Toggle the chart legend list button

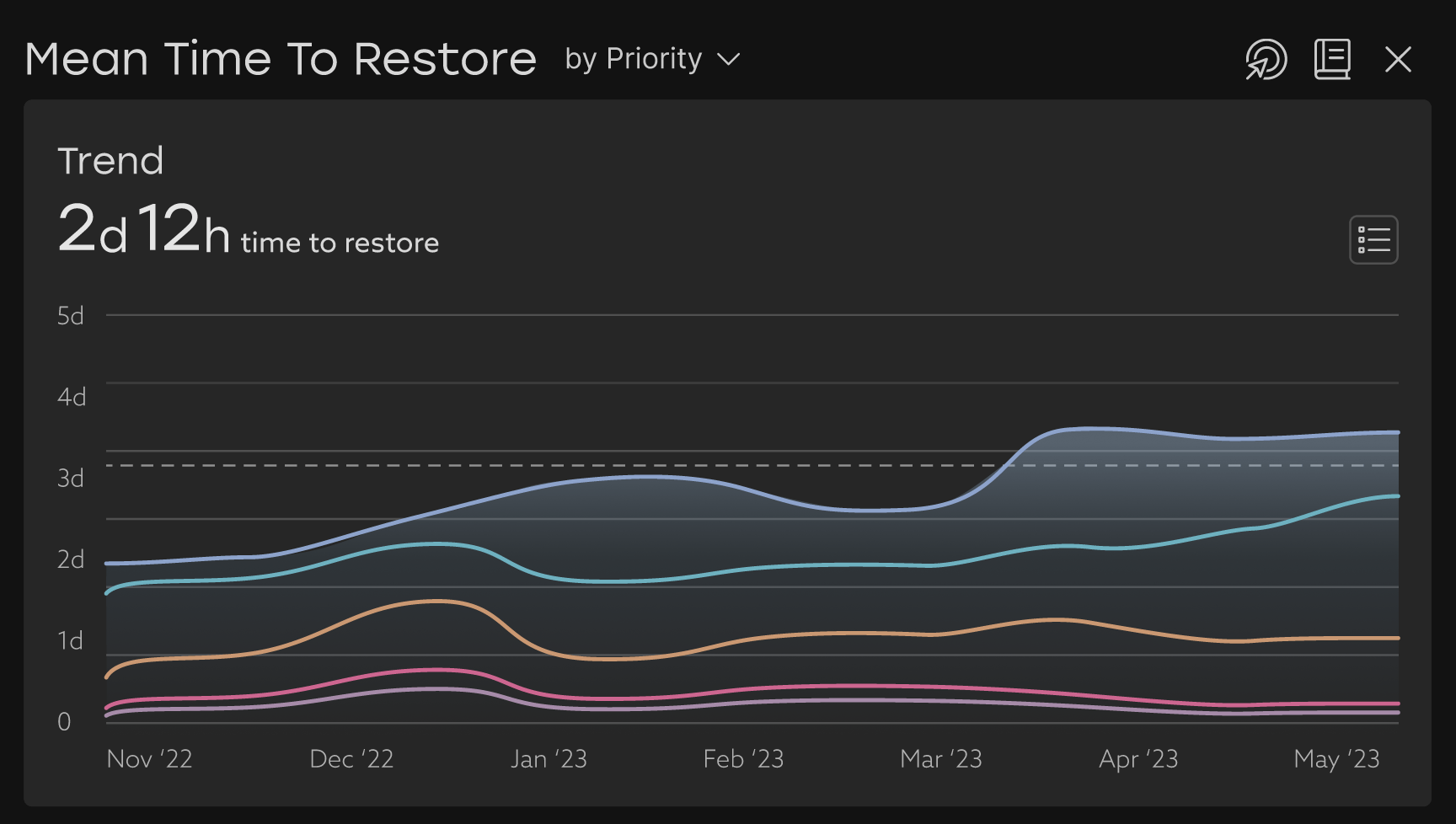[x=1373, y=240]
